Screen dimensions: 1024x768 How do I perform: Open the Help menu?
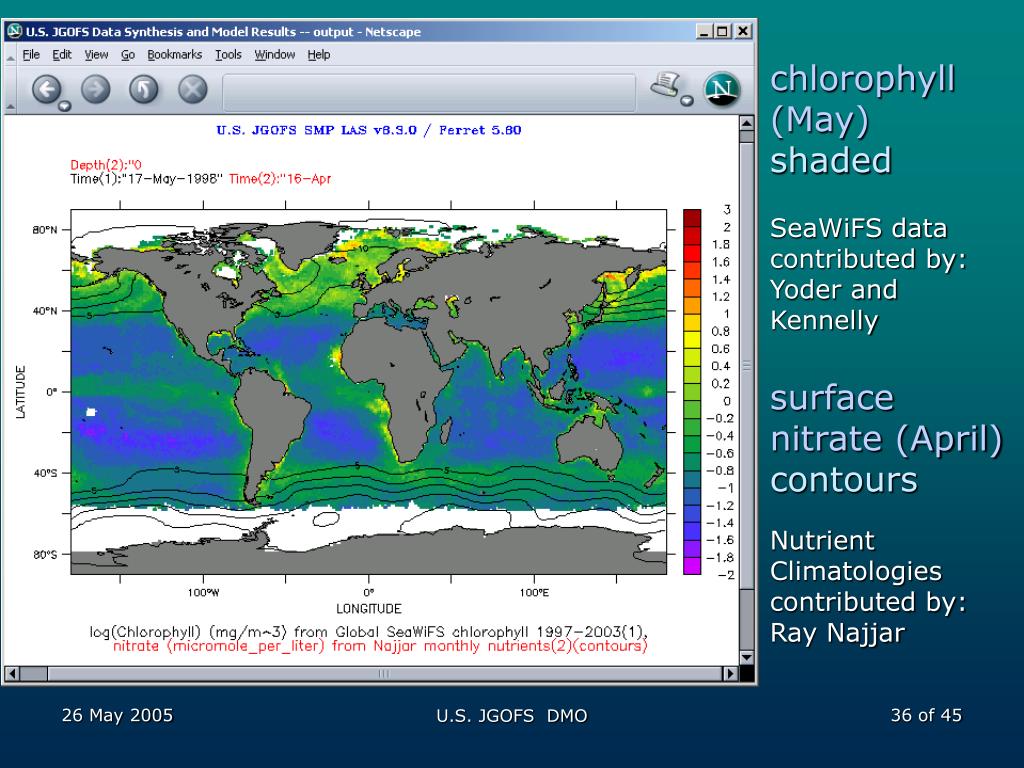click(319, 55)
